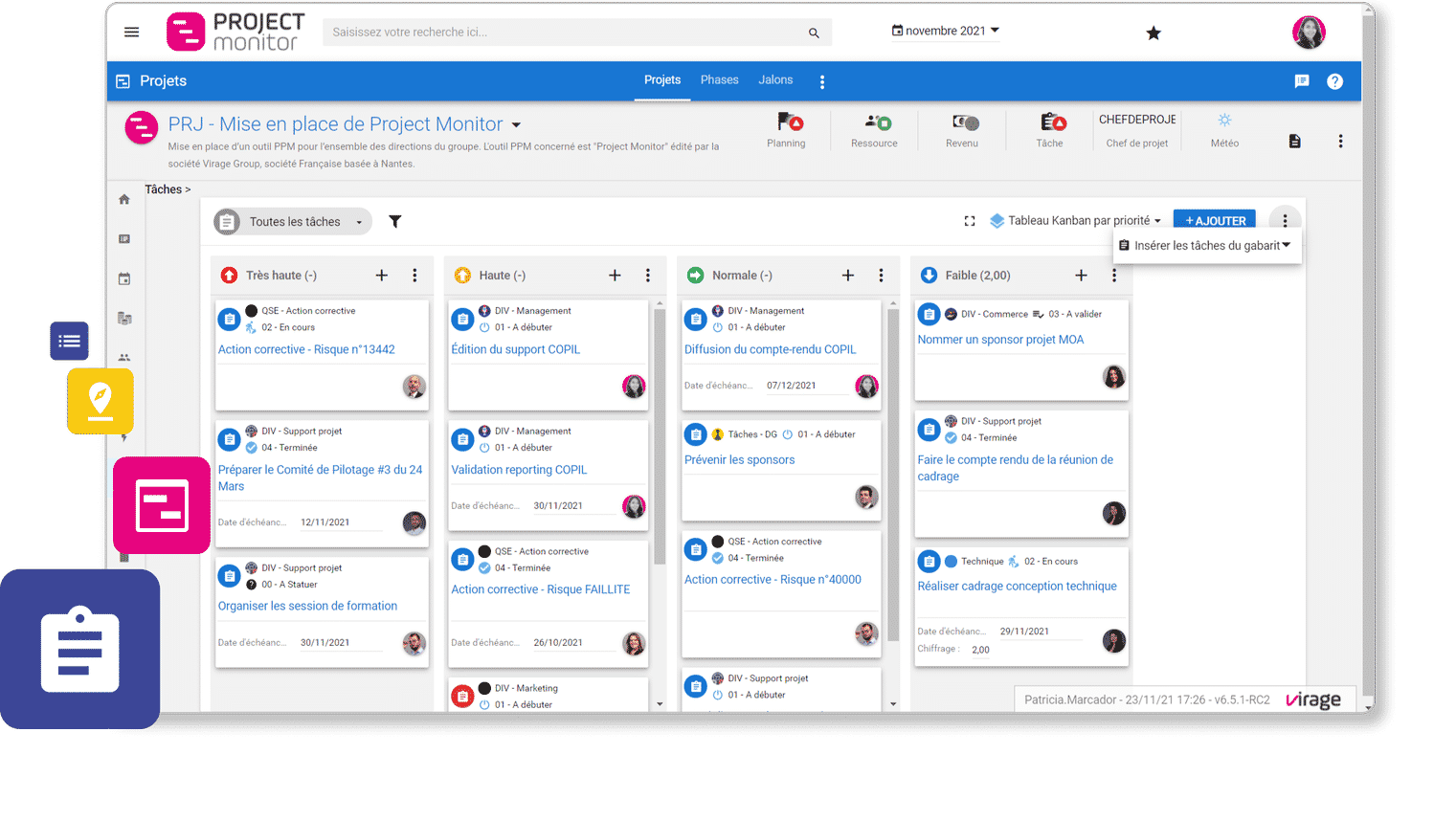This screenshot has height=821, width=1456.
Task: Open the Tâche indicator
Action: click(x=1050, y=131)
